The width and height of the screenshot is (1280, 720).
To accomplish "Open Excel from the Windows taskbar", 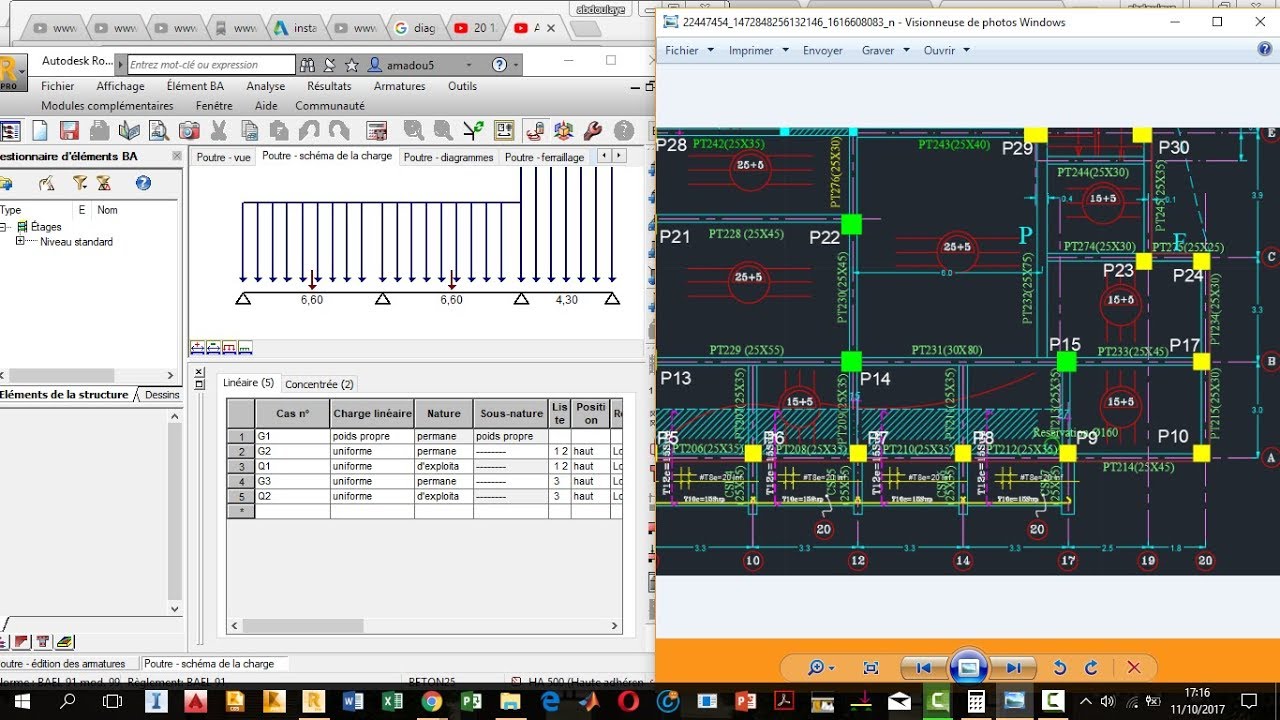I will 393,702.
